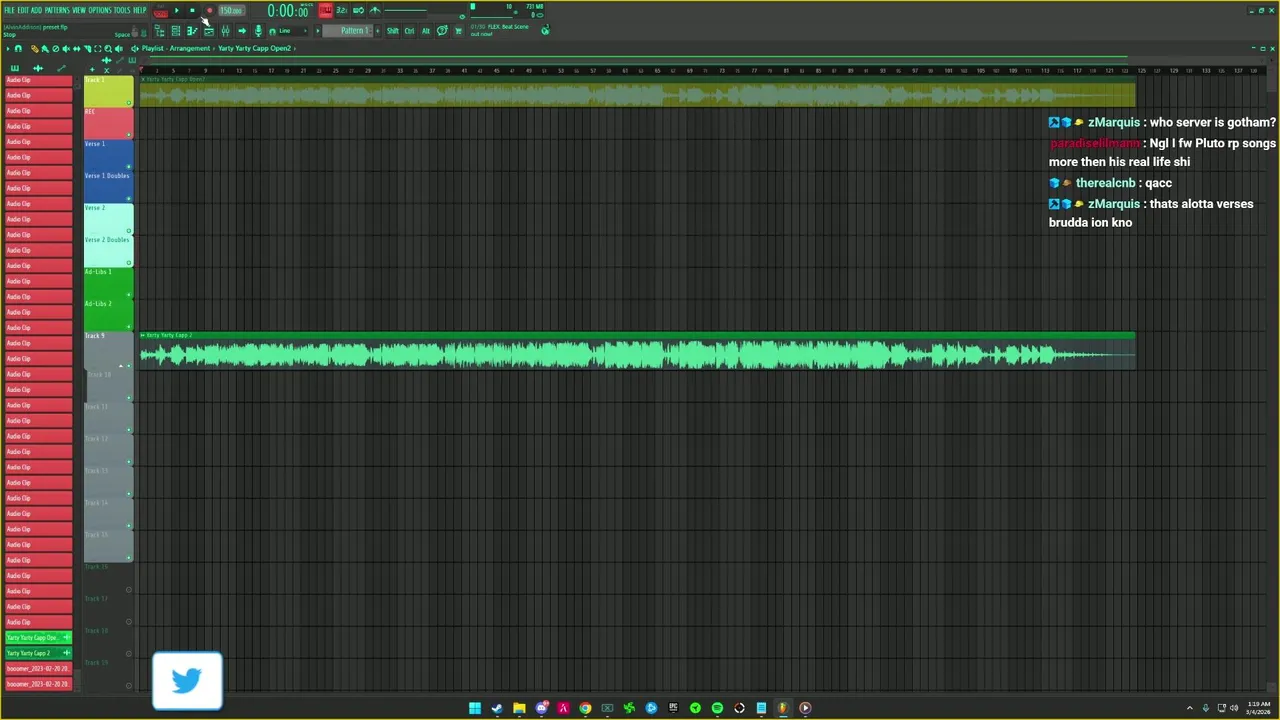This screenshot has width=1280, height=720.
Task: Toggle the metronome icon
Action: tap(375, 10)
